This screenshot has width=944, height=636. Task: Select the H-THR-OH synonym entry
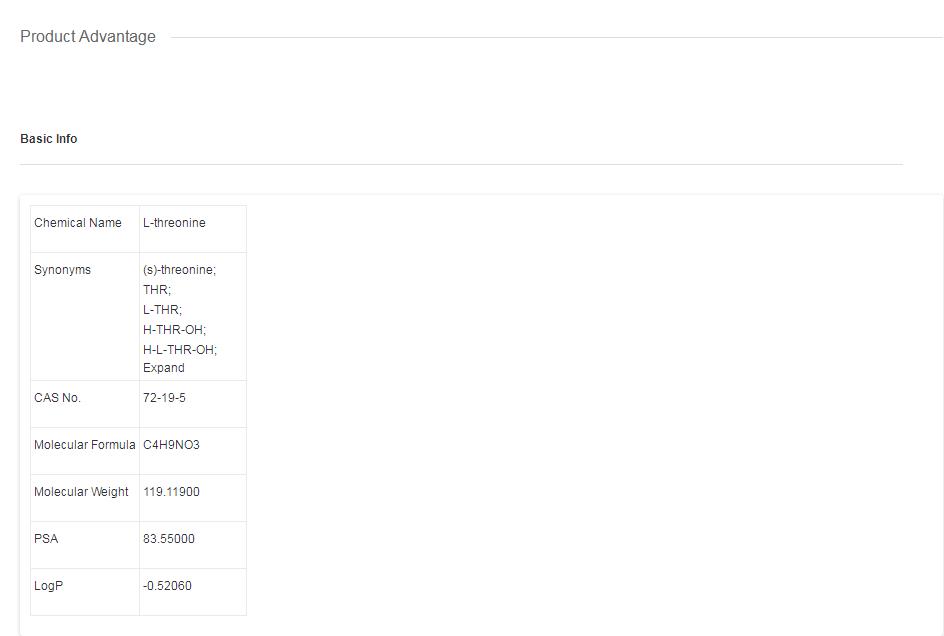click(x=174, y=329)
